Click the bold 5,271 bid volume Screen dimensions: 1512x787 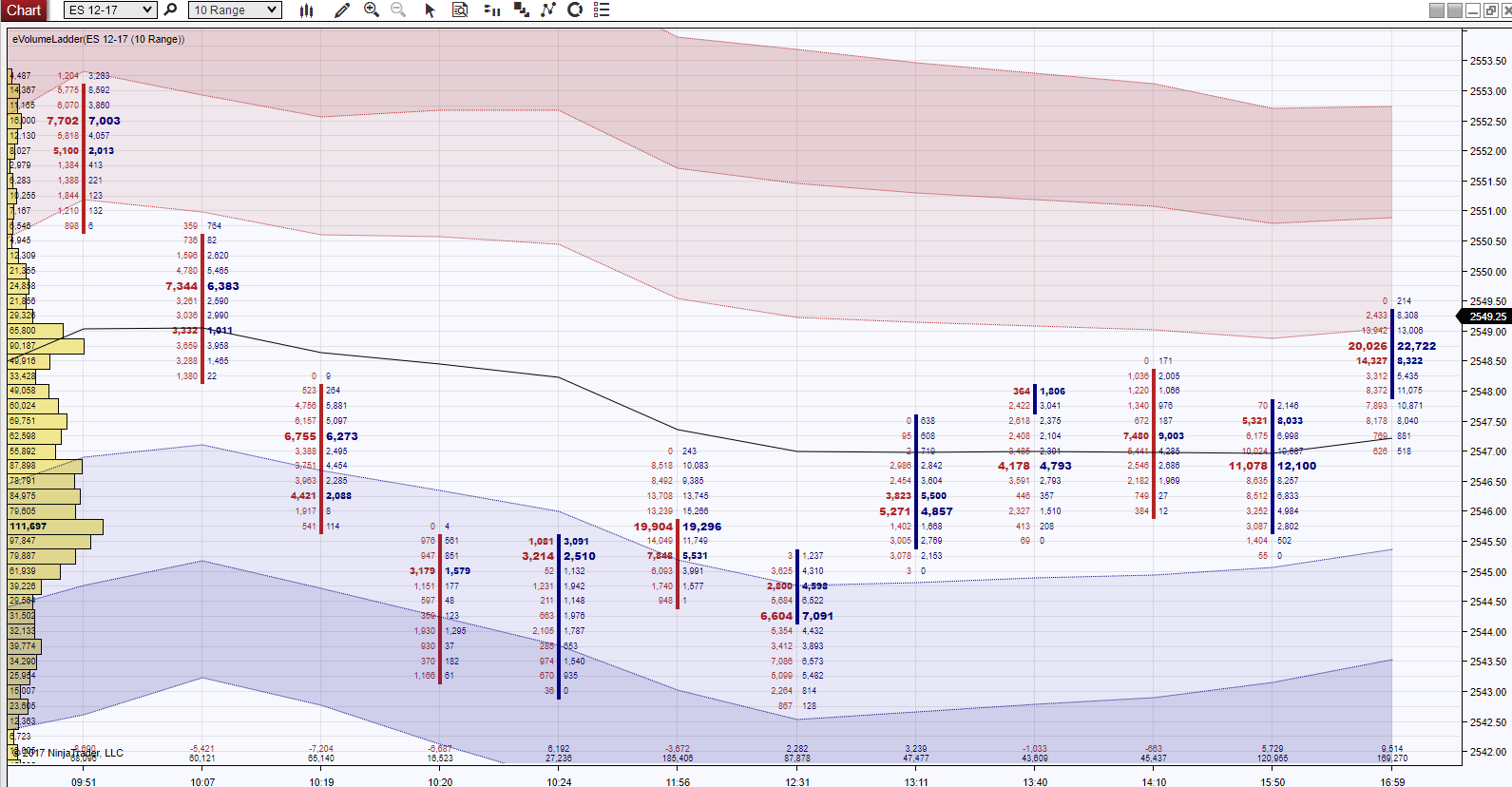(x=895, y=511)
